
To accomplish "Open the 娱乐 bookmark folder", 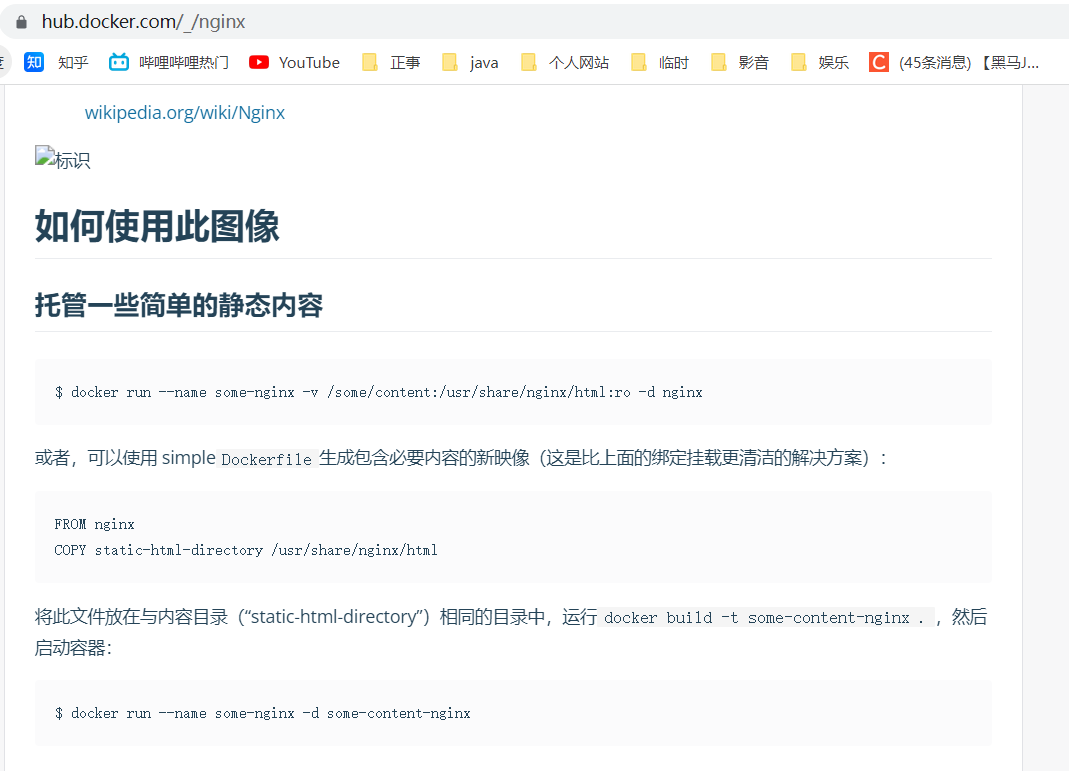I will tap(819, 63).
